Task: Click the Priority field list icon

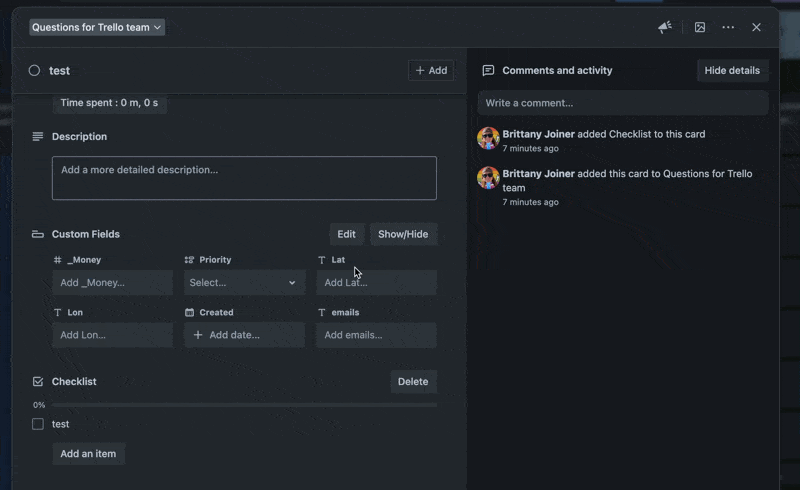Action: tap(189, 260)
